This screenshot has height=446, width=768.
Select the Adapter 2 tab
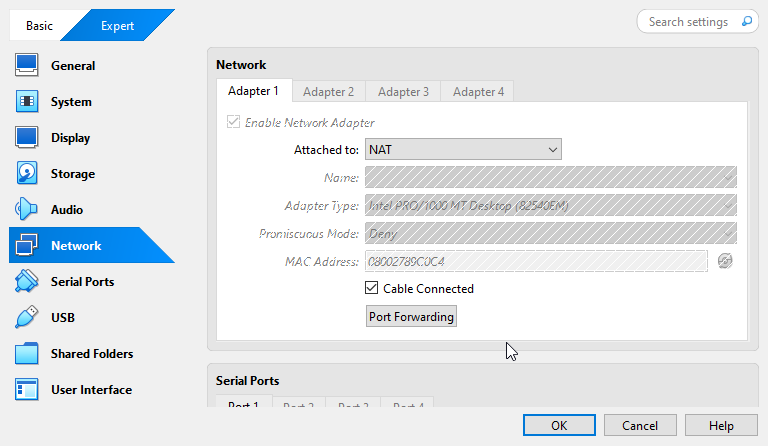tap(328, 92)
